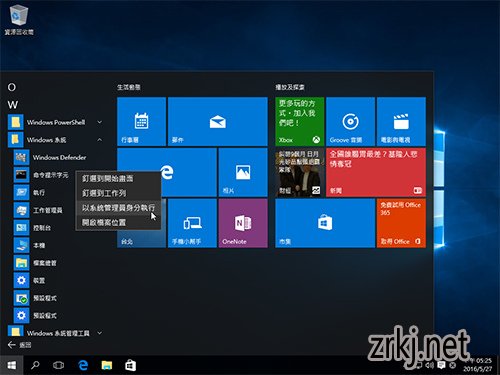
Task: Open the 取得 Office tile
Action: pos(401,223)
